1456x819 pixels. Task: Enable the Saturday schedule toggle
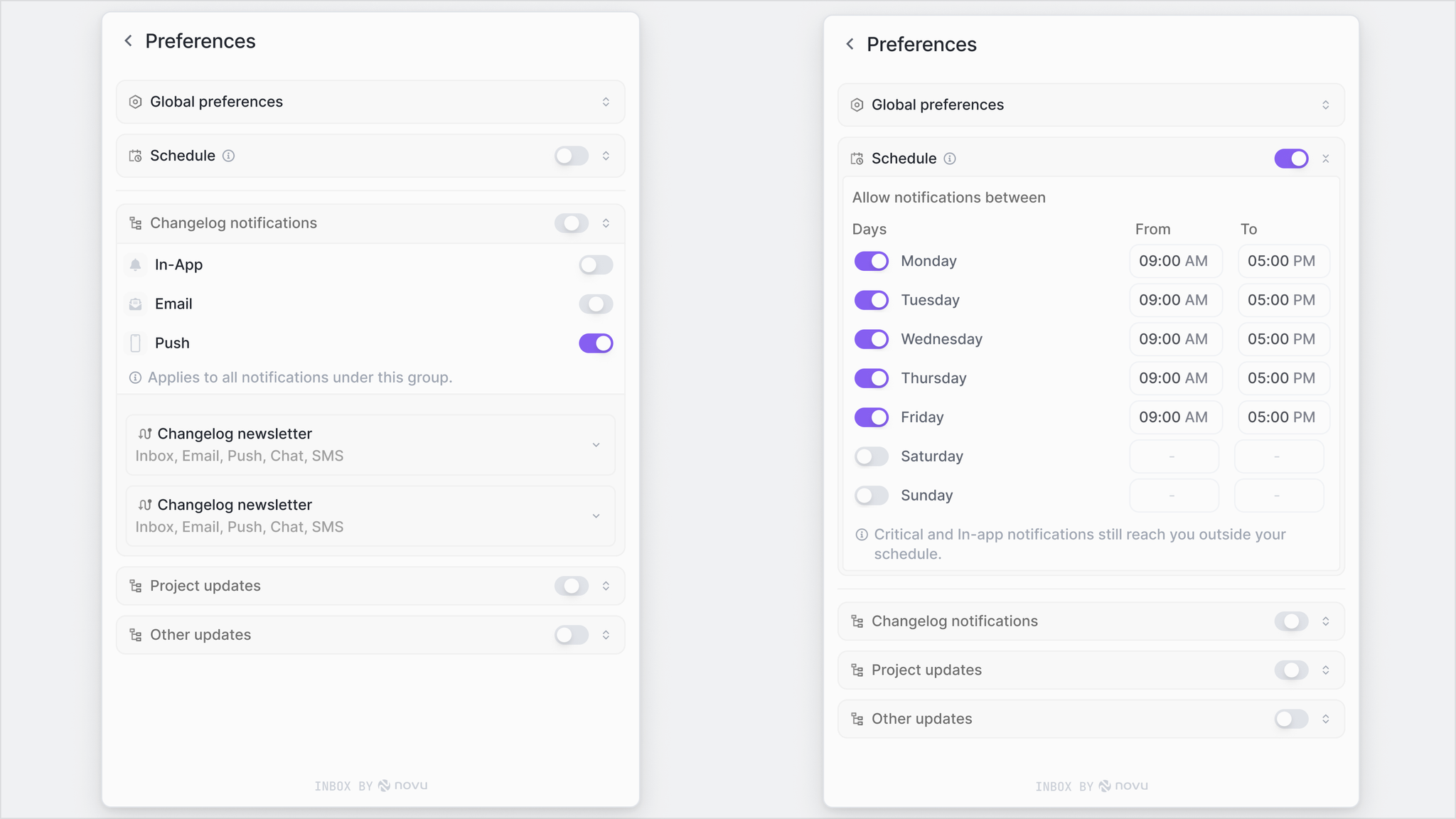pos(871,456)
